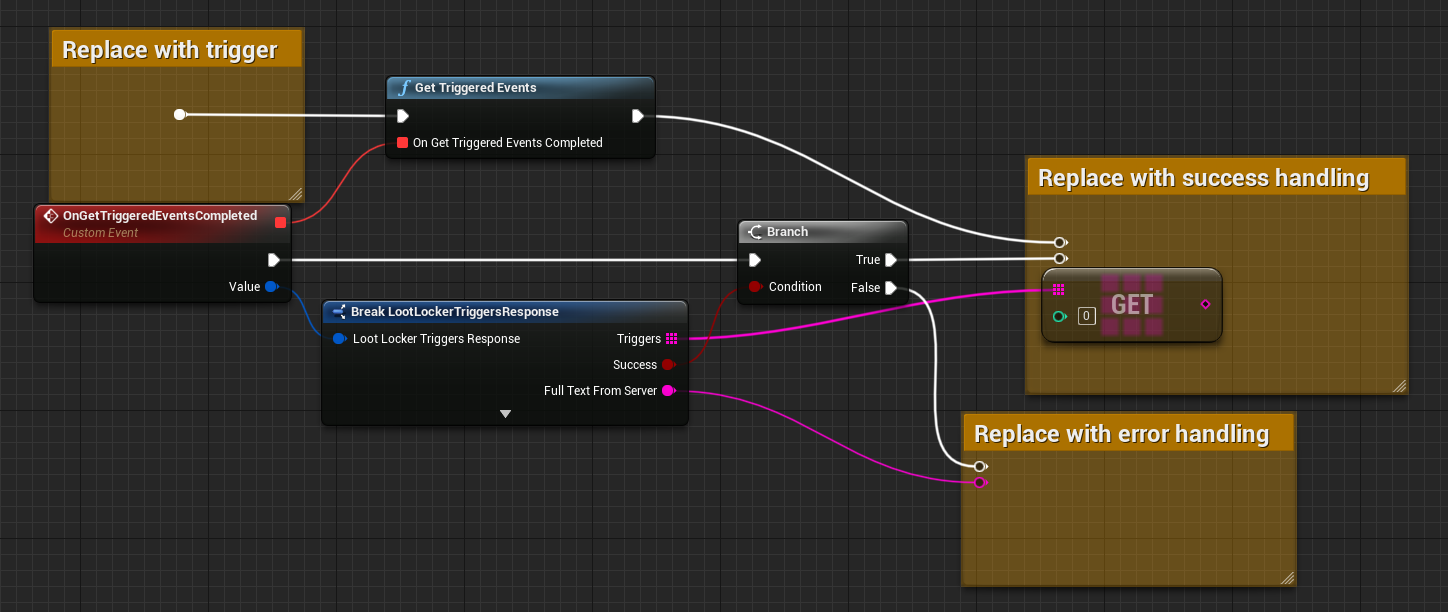This screenshot has width=1448, height=612.
Task: Click the Full Text From Server pin
Action: [x=668, y=391]
